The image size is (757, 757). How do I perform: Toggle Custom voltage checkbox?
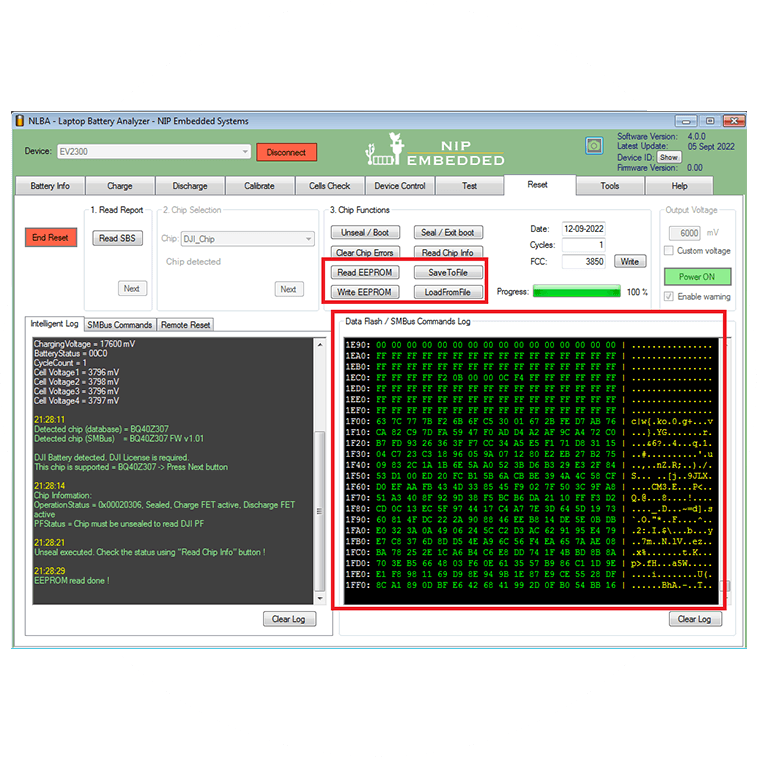click(669, 251)
